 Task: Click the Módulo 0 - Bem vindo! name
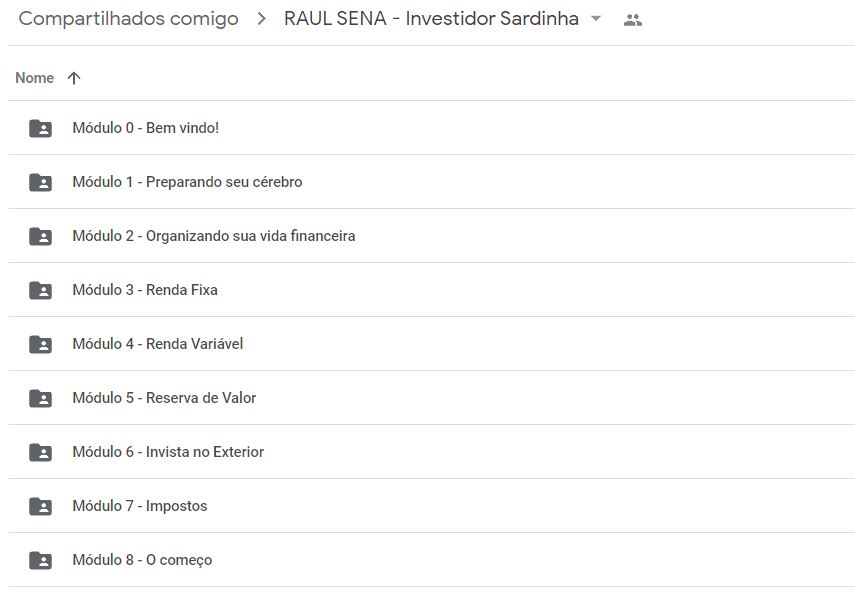pyautogui.click(x=146, y=128)
